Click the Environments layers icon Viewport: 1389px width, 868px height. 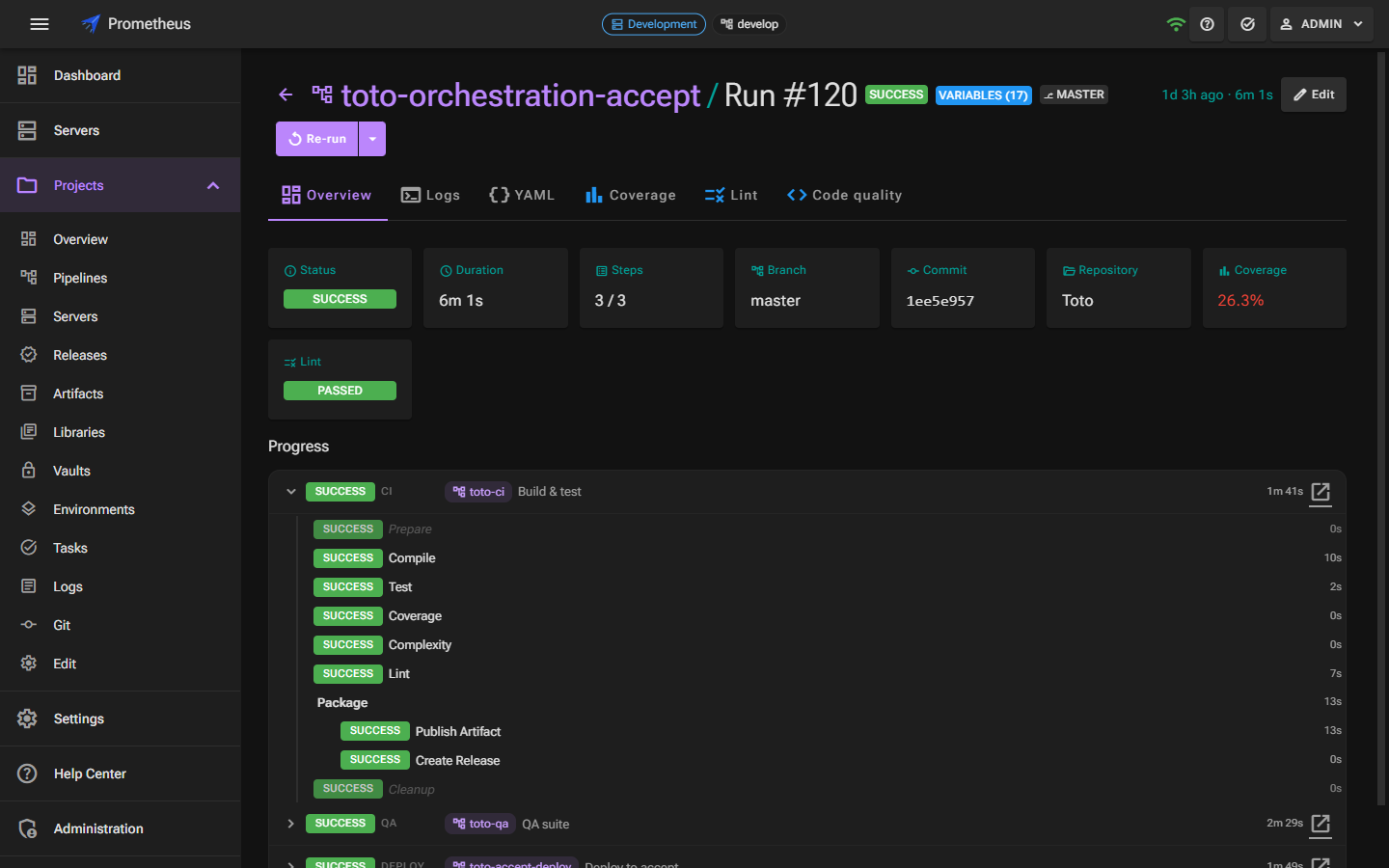(x=29, y=509)
